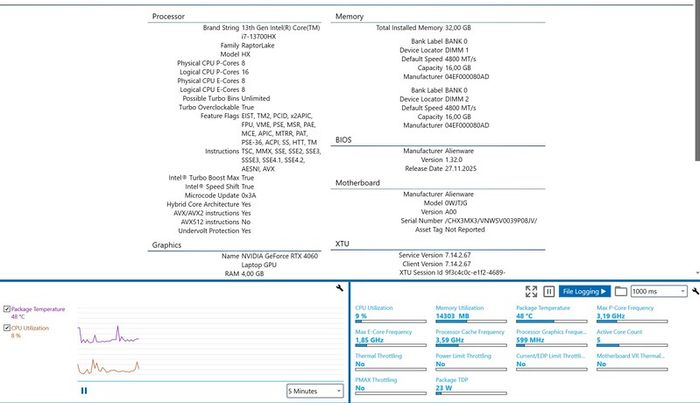The width and height of the screenshot is (700, 403).
Task: Pause the monitor panel beside File Logging
Action: tap(549, 291)
